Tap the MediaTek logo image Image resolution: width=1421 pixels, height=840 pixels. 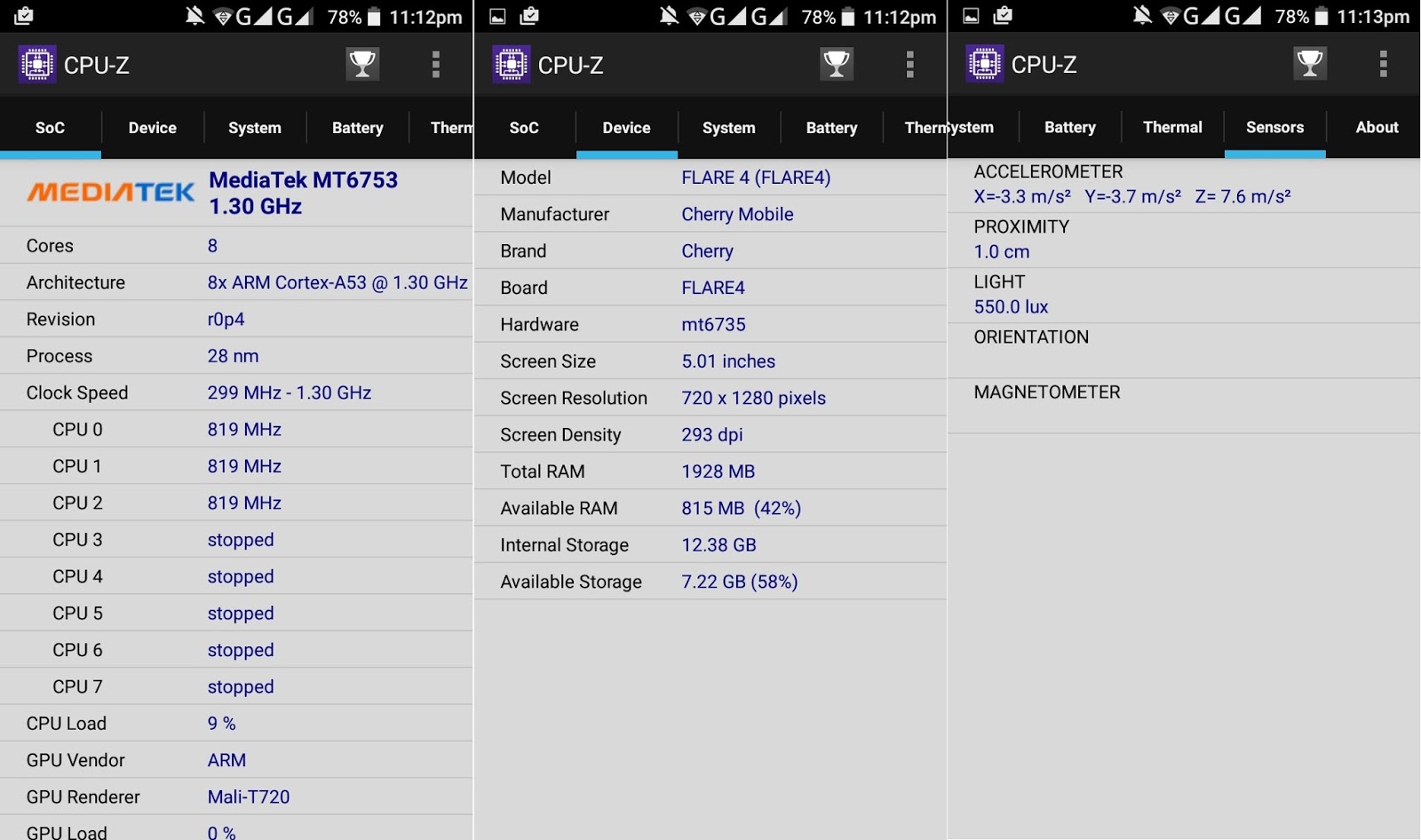pyautogui.click(x=111, y=192)
